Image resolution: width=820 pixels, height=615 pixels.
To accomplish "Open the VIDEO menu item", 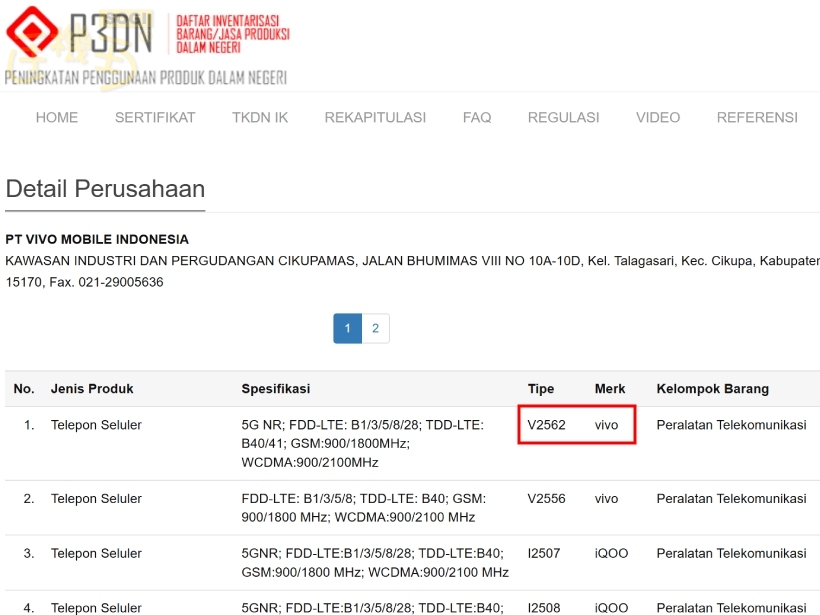I will pyautogui.click(x=658, y=117).
